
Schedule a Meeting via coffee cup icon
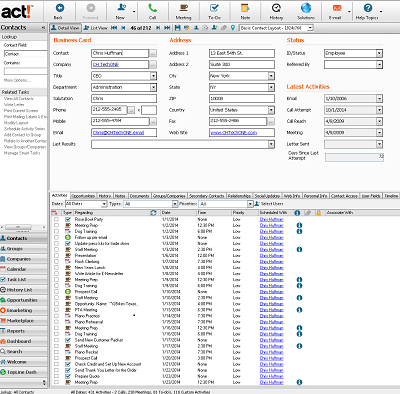183,8
